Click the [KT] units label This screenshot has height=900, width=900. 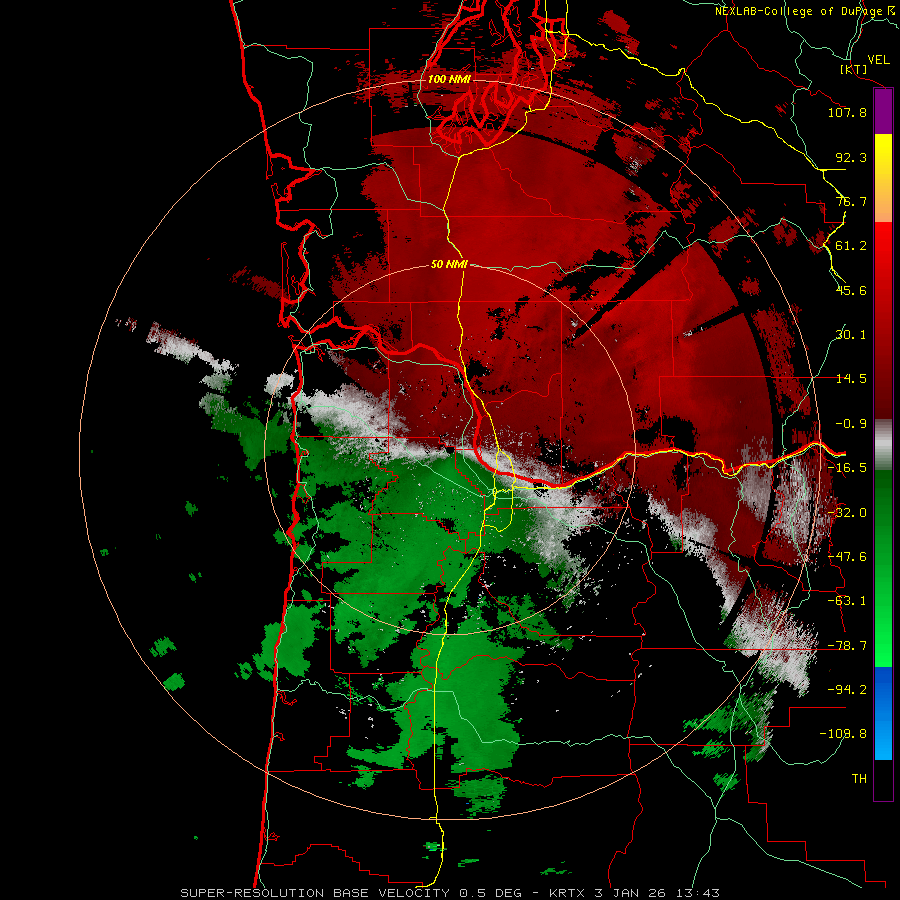(854, 70)
